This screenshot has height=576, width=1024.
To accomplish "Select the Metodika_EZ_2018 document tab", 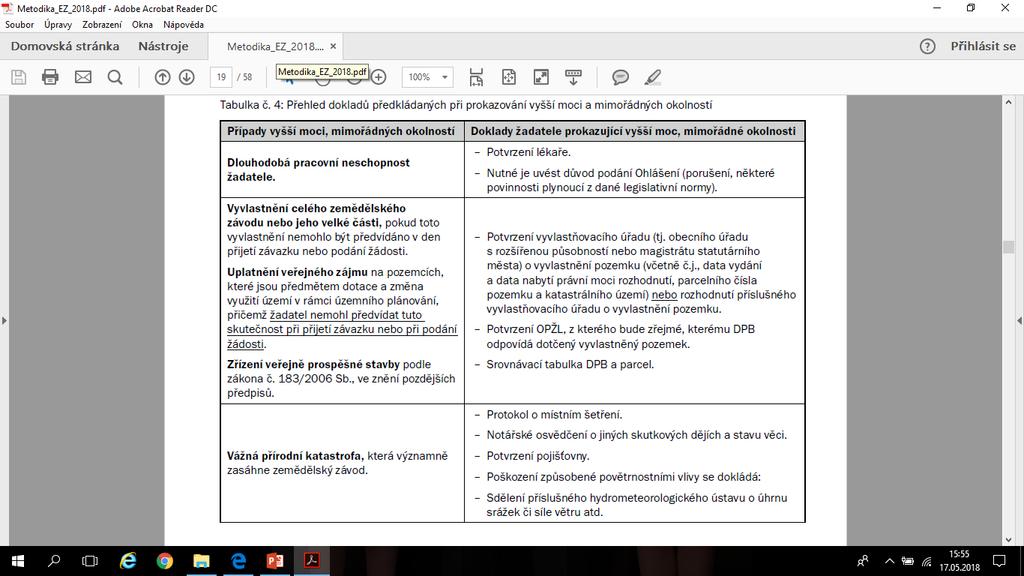I will 275,46.
